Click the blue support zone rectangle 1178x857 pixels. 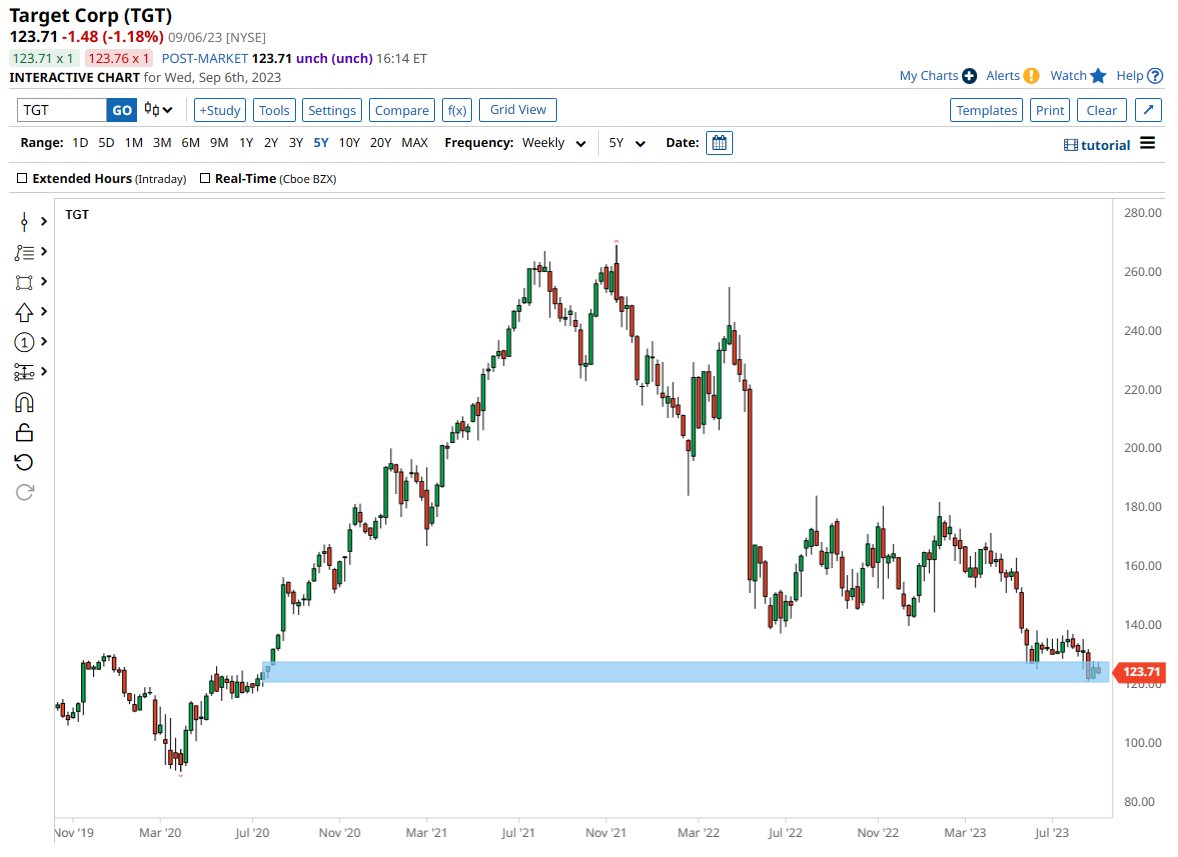click(x=685, y=671)
